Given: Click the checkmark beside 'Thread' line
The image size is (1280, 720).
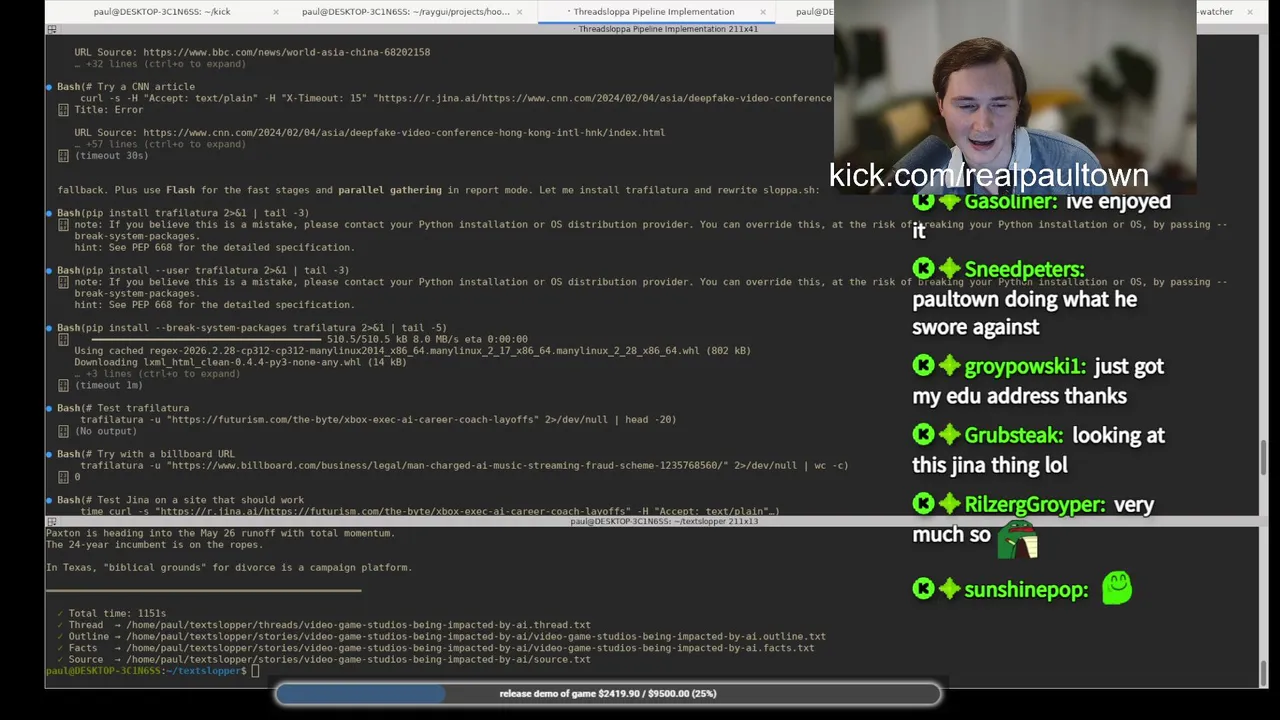Looking at the screenshot, I should 60,625.
